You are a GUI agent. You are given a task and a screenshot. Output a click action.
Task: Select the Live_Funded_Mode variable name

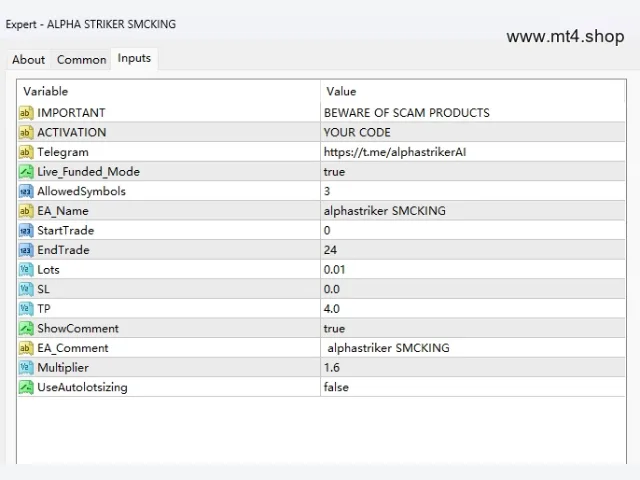coord(89,172)
